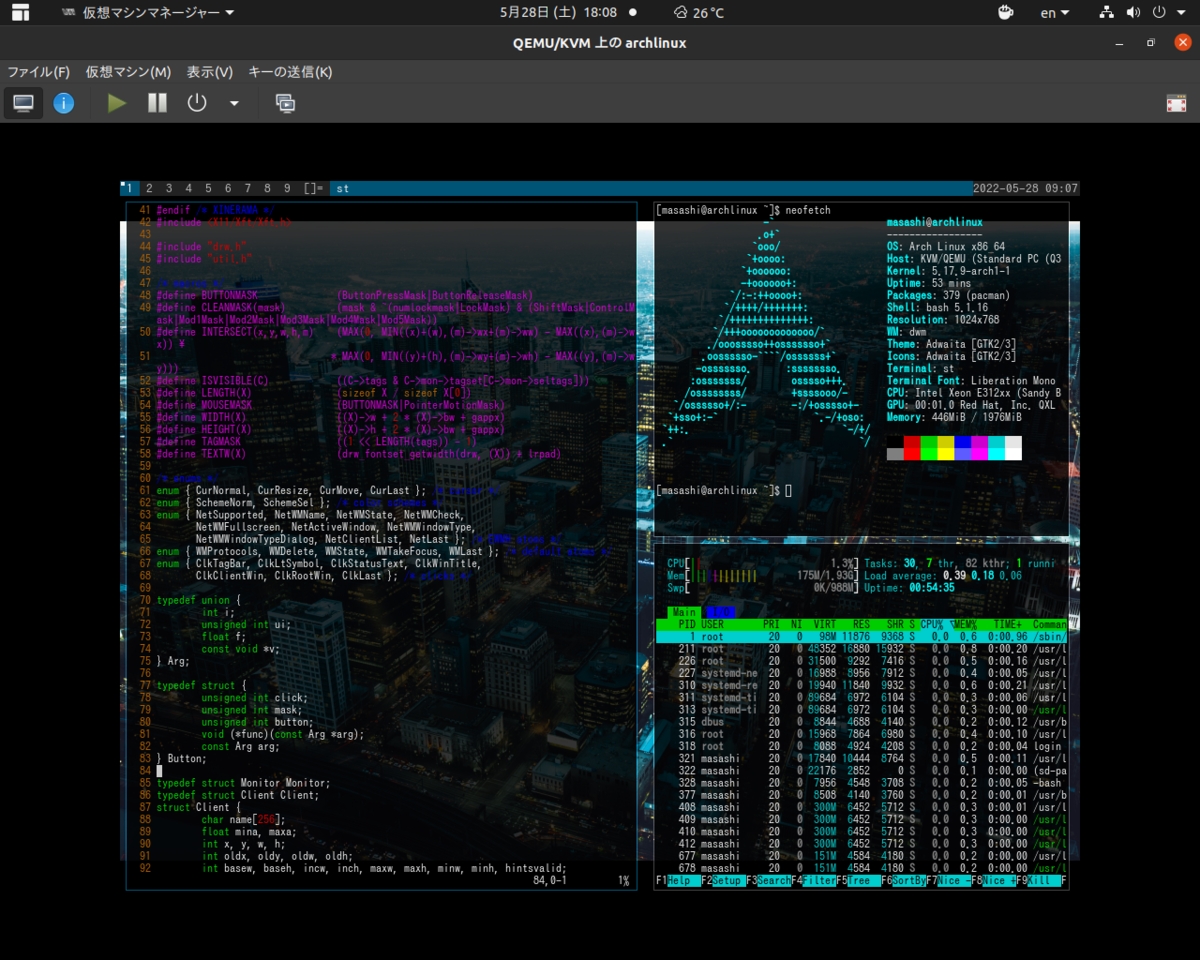
Task: Sort htop by the USER column header
Action: 713,624
